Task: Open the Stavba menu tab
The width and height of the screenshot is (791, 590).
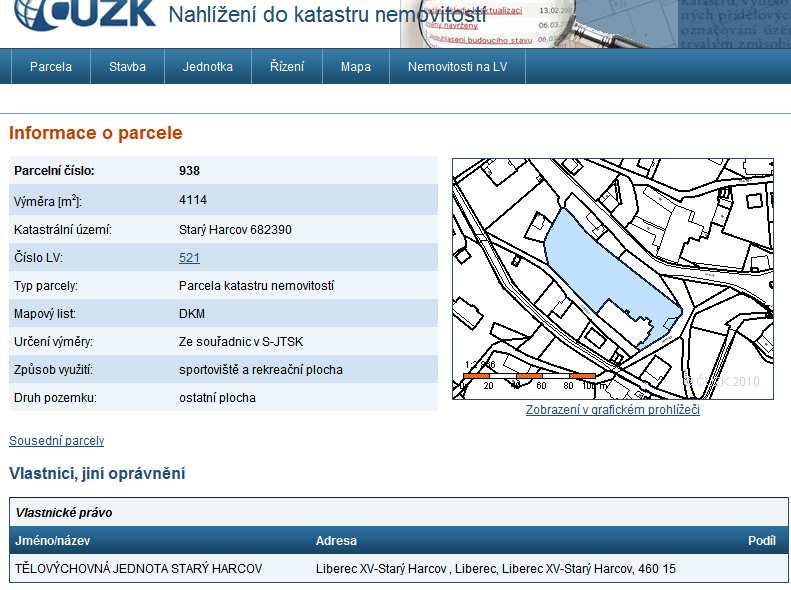Action: [x=127, y=67]
